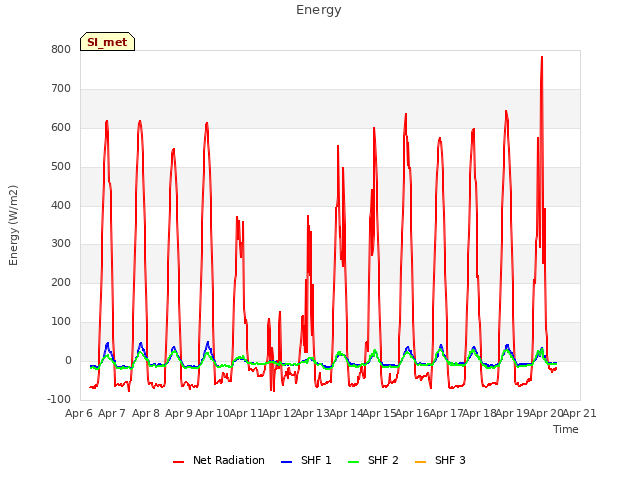
Task: Click the '0' y-axis tick label
Action: pos(68,361)
